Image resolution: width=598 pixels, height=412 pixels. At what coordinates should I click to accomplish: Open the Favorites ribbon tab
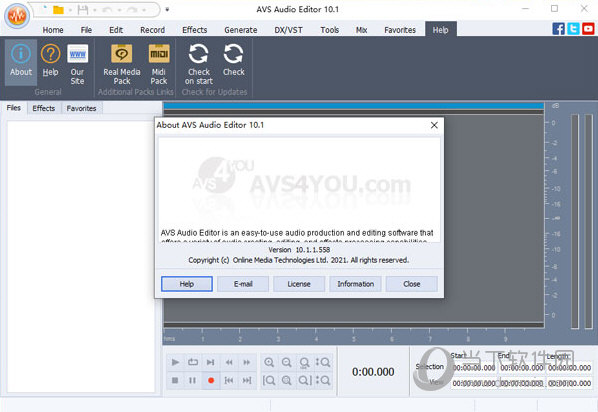[x=400, y=30]
